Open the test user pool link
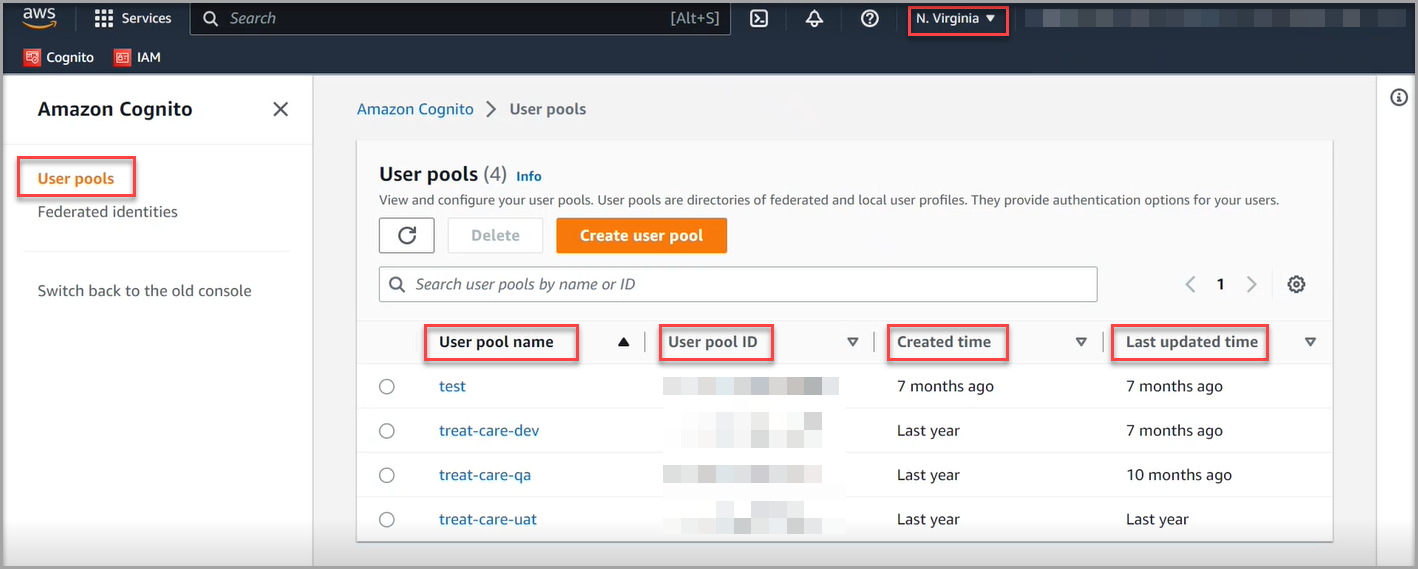1418x569 pixels. pyautogui.click(x=452, y=386)
